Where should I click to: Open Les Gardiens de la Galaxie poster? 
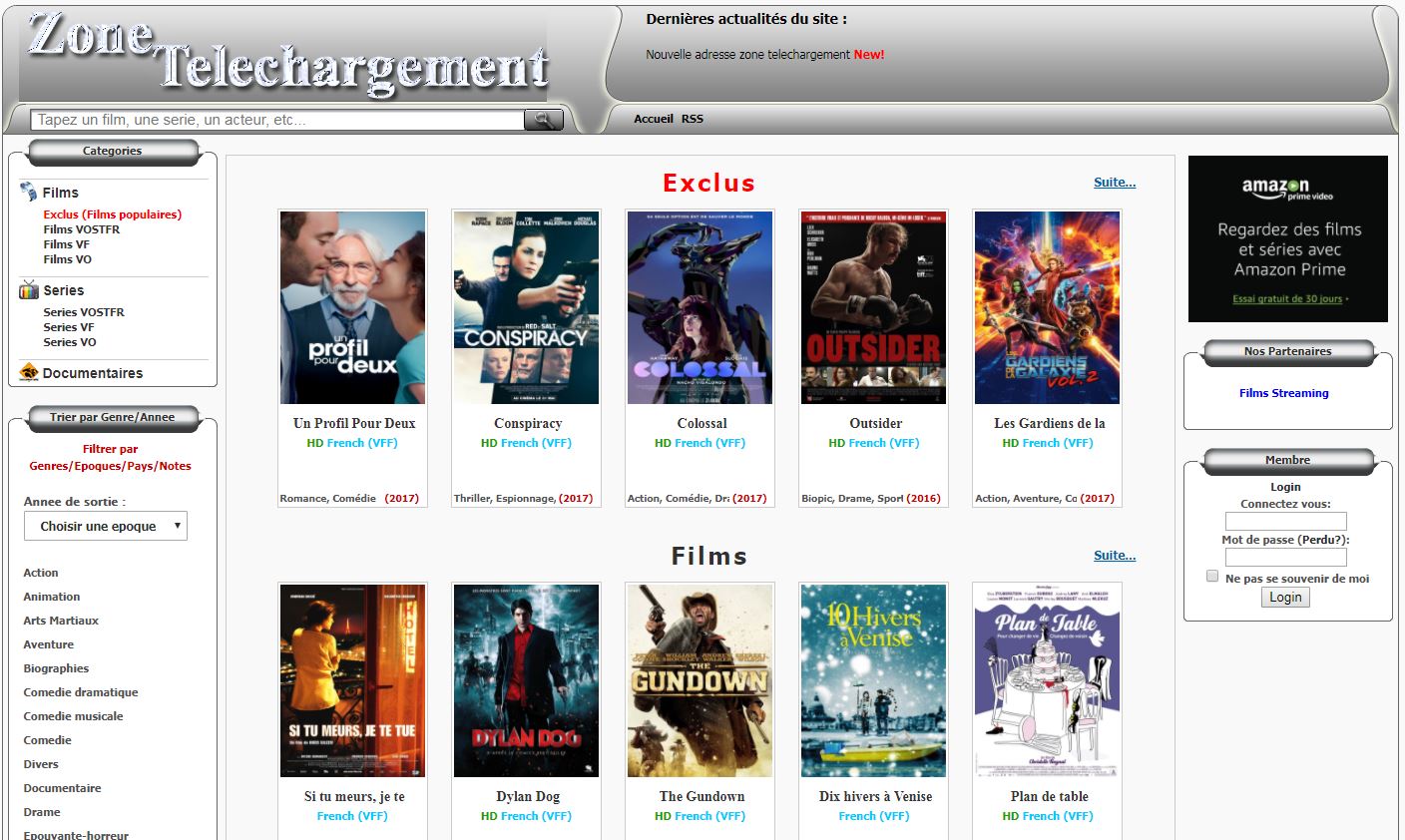1048,307
